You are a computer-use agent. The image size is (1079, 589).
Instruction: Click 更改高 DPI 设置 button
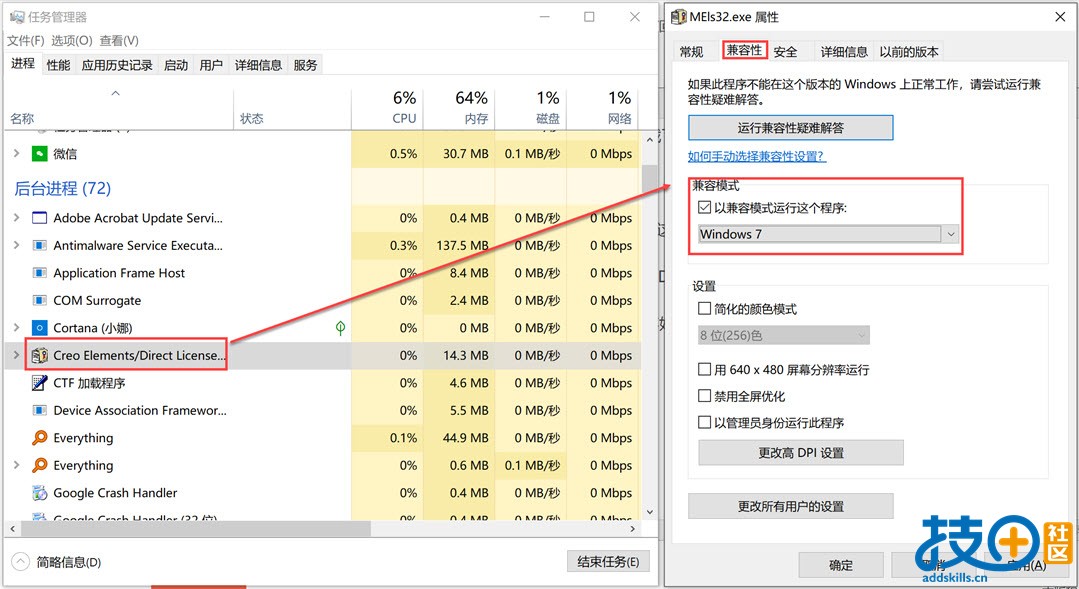click(801, 453)
